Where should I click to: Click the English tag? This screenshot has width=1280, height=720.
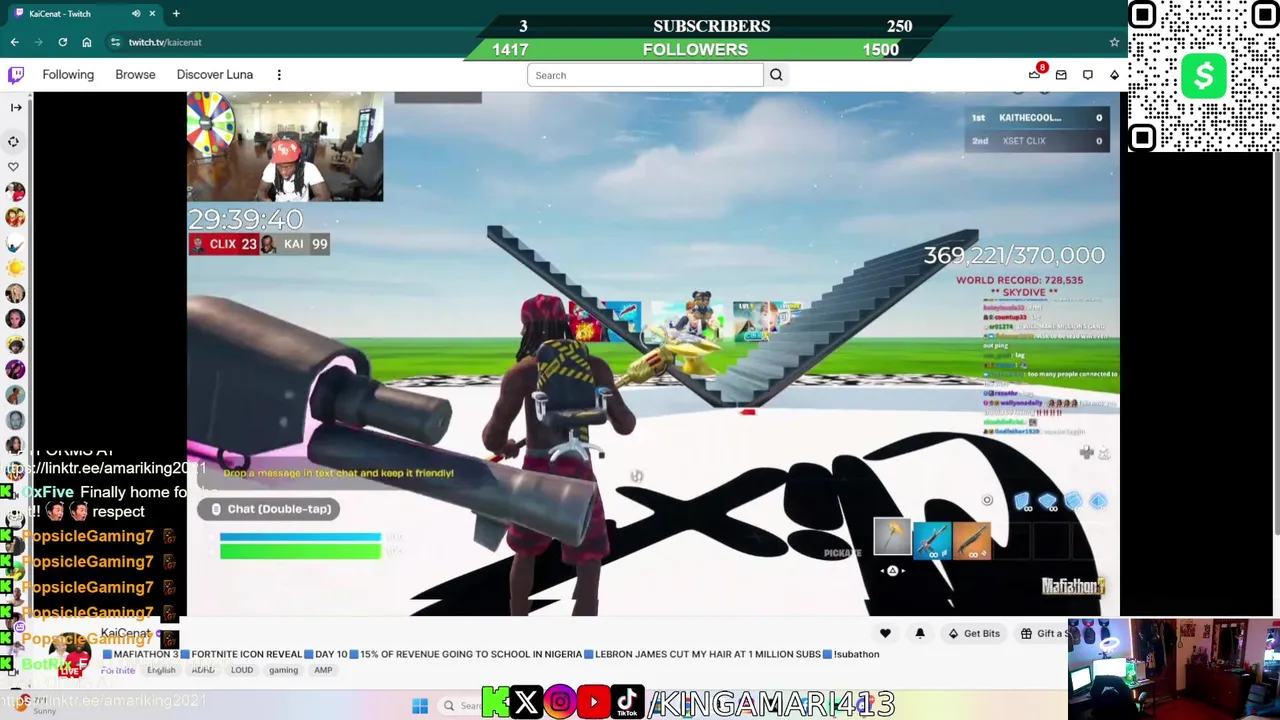tap(161, 670)
